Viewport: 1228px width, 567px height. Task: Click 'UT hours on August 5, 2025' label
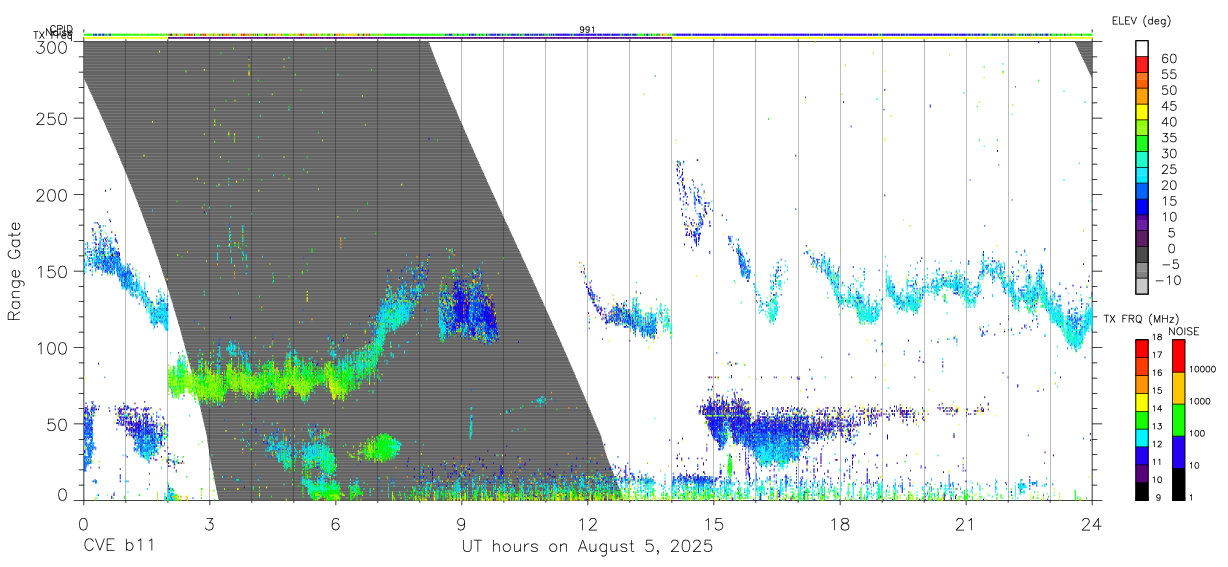pyautogui.click(x=587, y=547)
